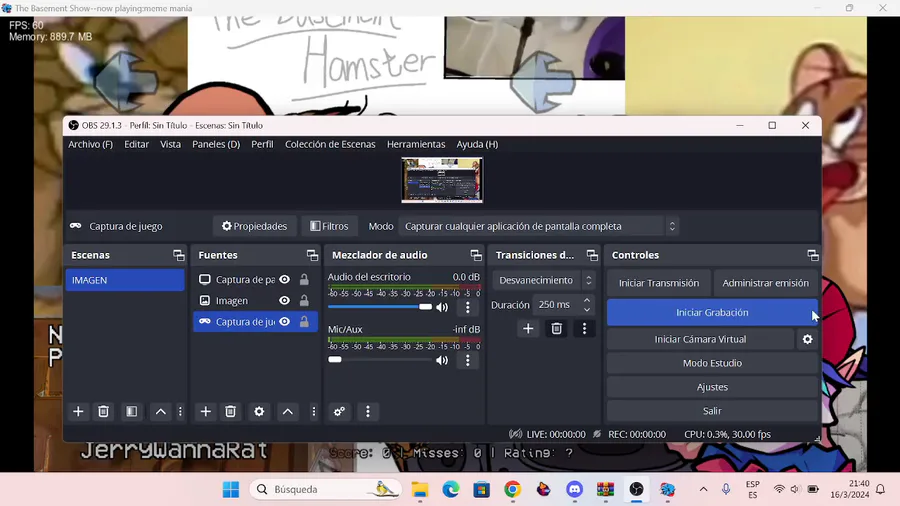The width and height of the screenshot is (900, 506).
Task: Open Herramientas menu
Action: [416, 145]
